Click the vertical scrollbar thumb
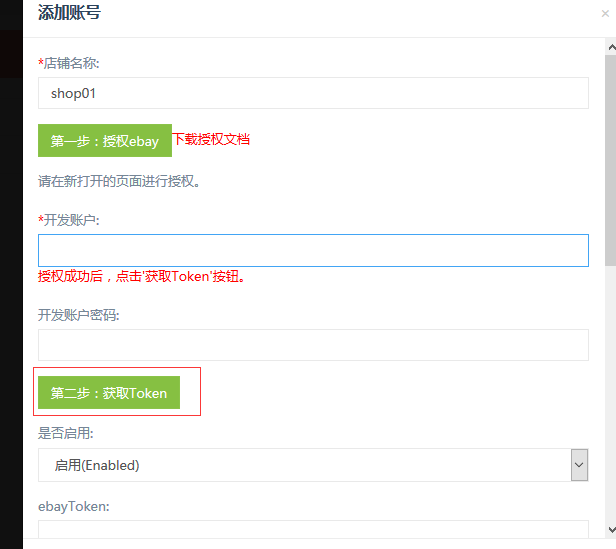 tap(610, 160)
